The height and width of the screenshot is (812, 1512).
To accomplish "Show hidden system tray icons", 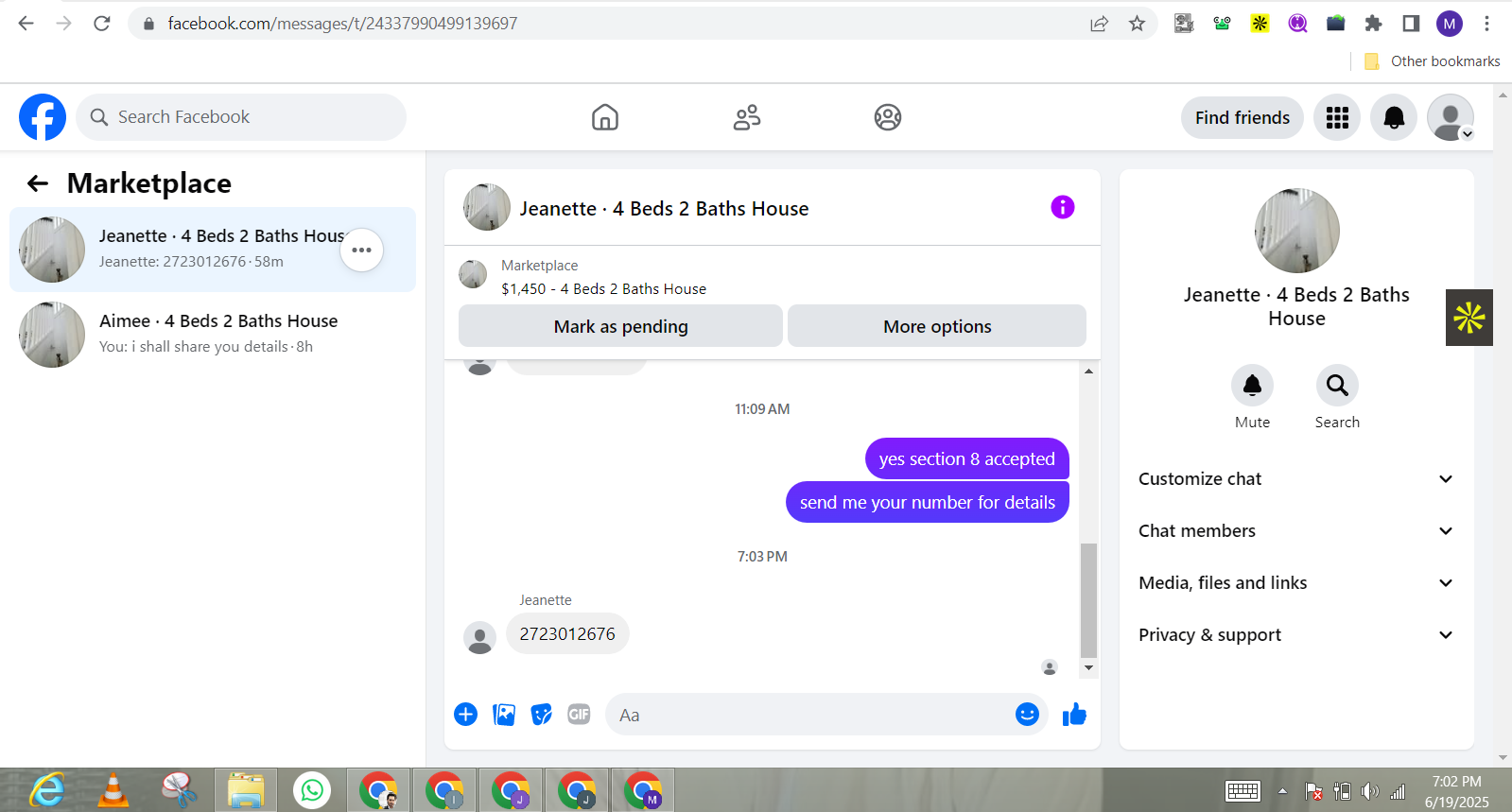I will click(1282, 791).
